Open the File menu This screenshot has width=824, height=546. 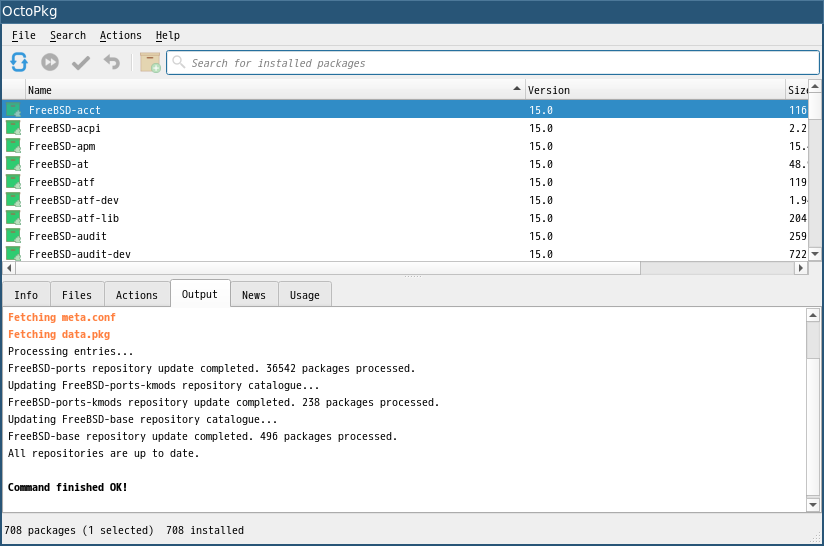coord(24,35)
